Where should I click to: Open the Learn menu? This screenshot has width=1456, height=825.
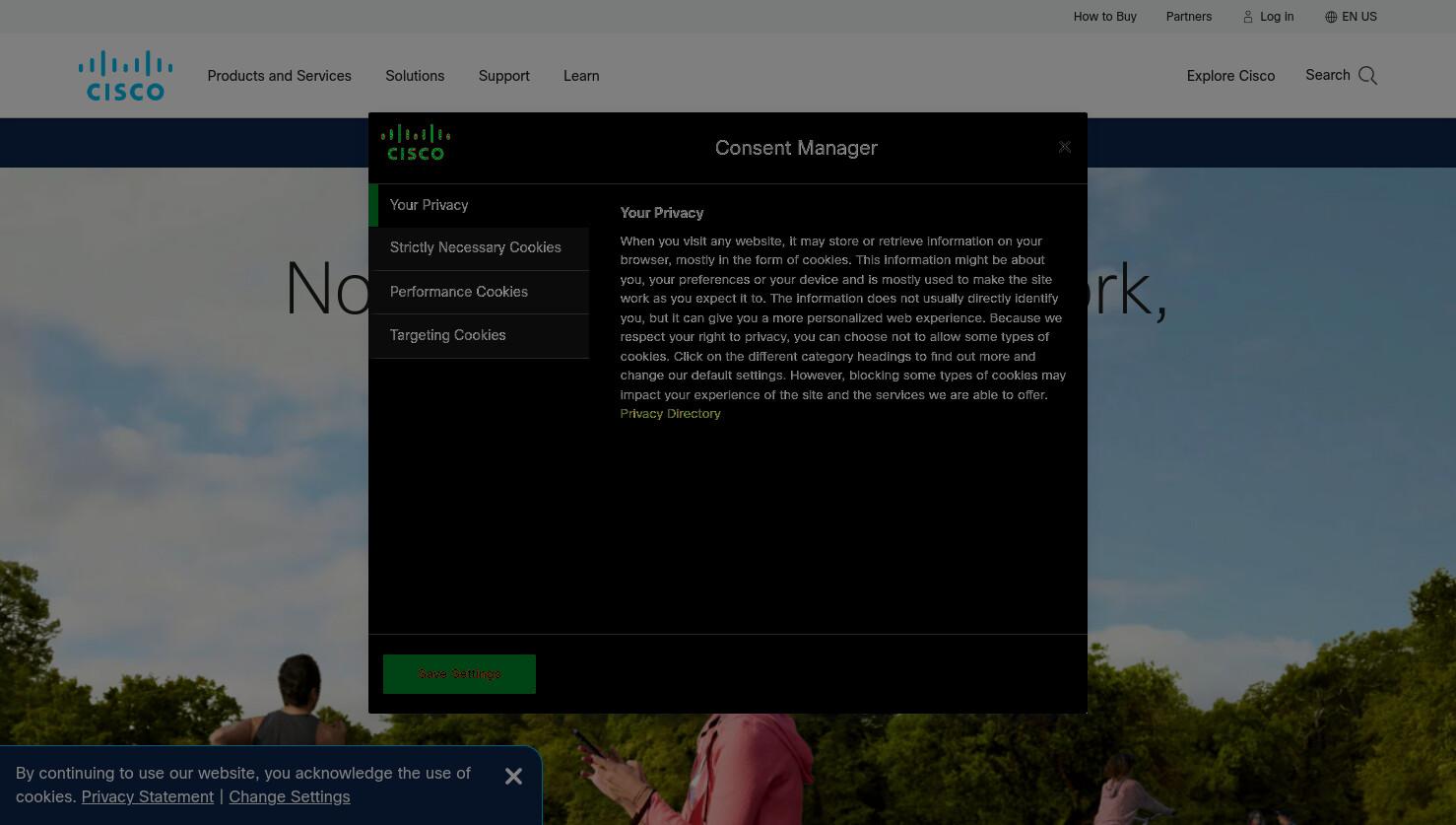tap(581, 76)
